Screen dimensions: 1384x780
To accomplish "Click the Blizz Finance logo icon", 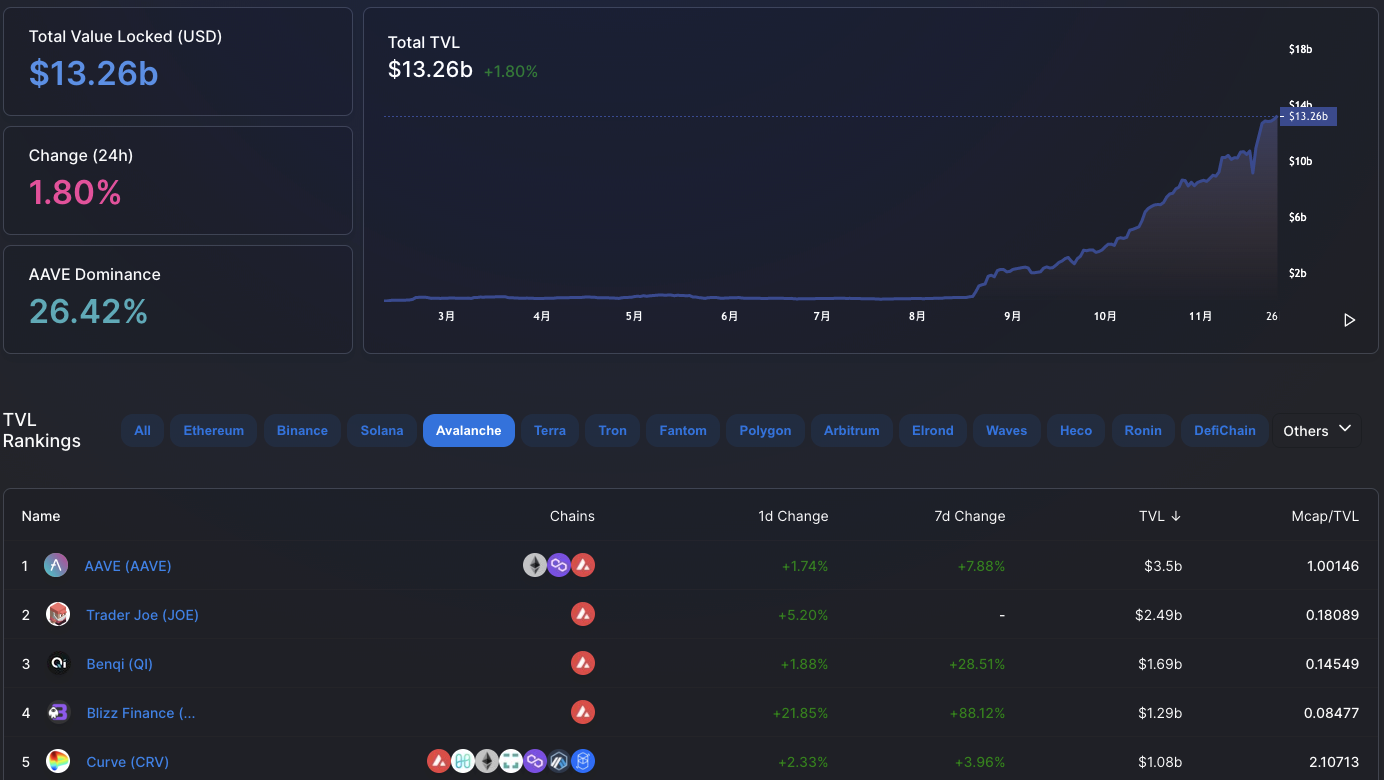I will coord(58,713).
